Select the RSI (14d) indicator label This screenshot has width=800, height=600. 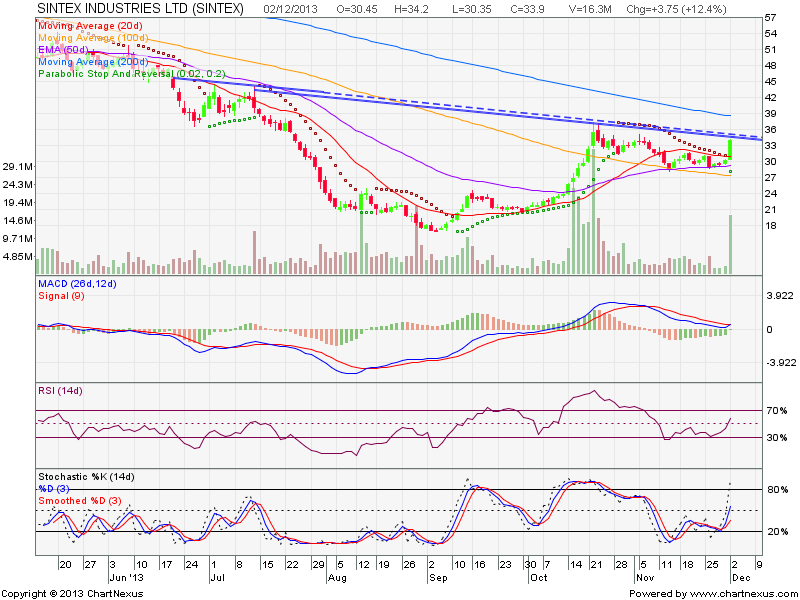coord(60,391)
